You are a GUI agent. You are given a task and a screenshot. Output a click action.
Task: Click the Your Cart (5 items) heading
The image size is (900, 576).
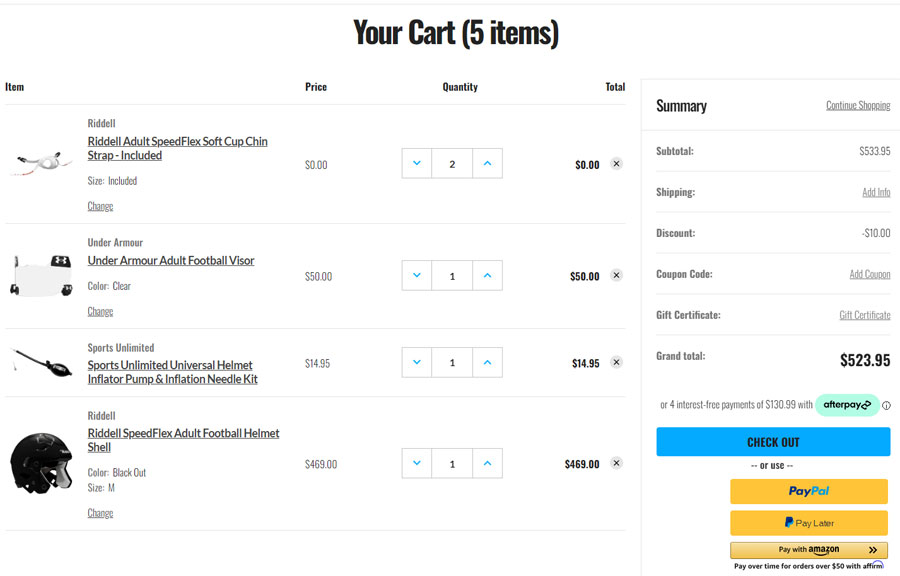coord(456,33)
